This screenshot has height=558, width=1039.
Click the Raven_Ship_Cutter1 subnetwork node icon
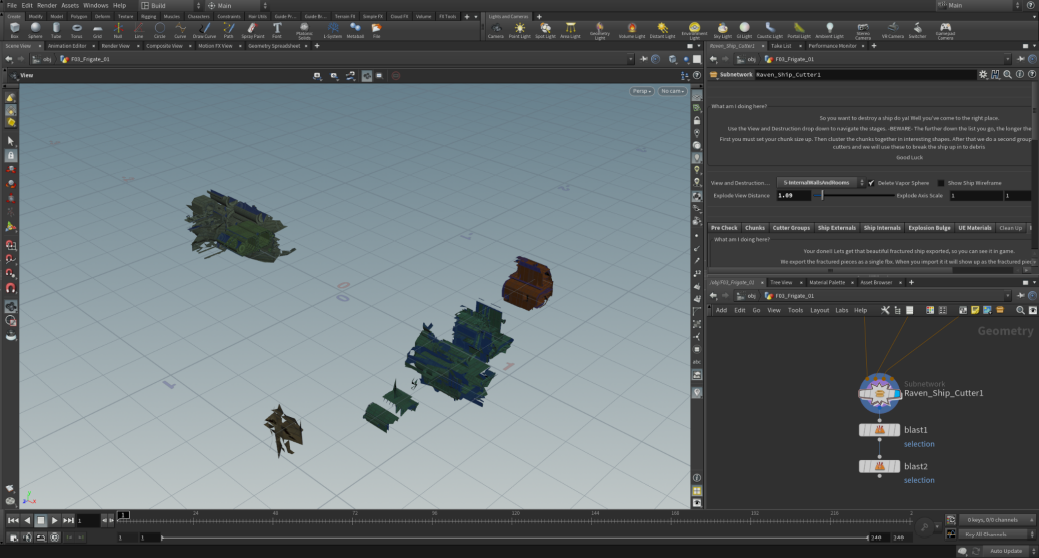(880, 394)
